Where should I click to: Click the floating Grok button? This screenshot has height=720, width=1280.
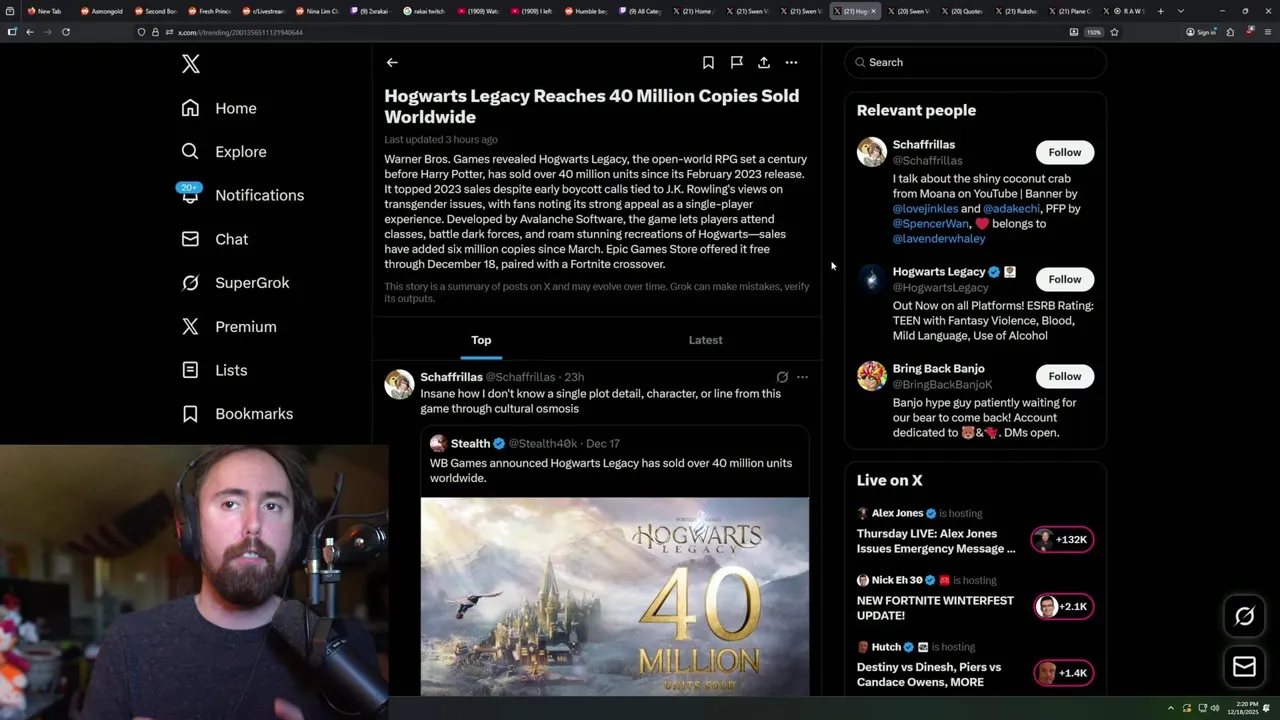[x=1244, y=616]
